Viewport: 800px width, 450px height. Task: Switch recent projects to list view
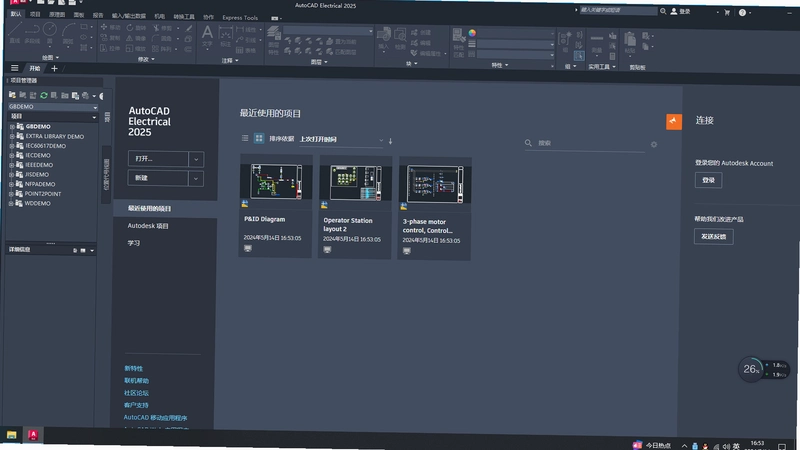pos(245,138)
